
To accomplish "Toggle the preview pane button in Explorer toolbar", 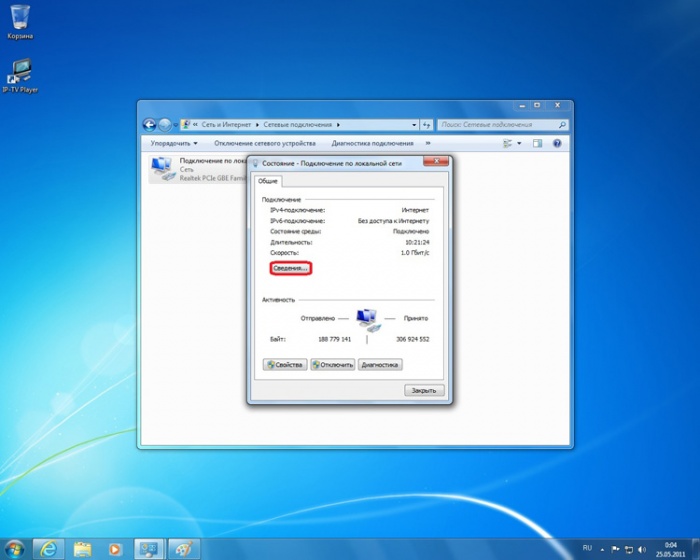I will 537,143.
